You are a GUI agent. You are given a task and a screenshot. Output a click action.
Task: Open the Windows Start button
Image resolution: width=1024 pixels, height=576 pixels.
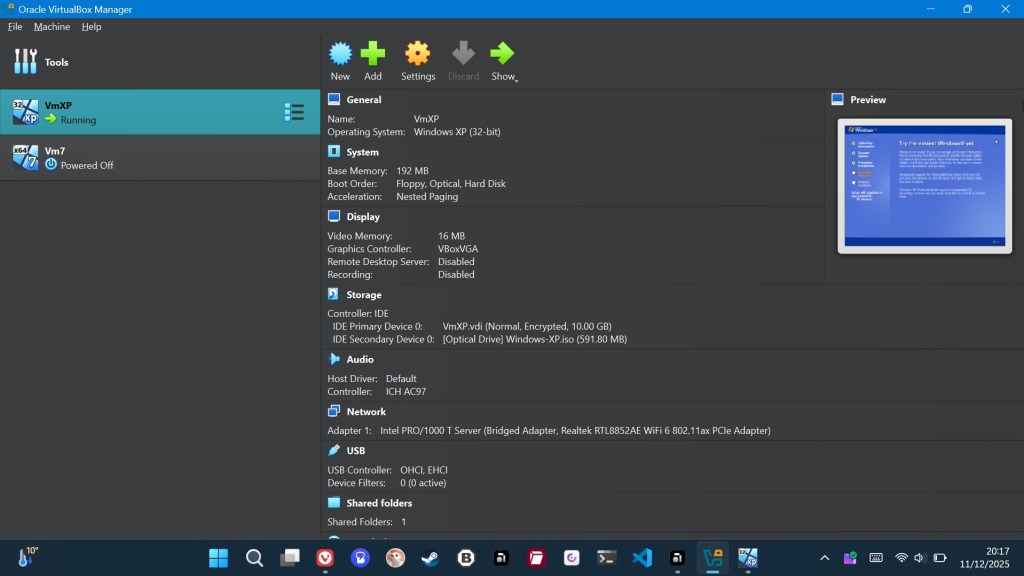point(218,558)
